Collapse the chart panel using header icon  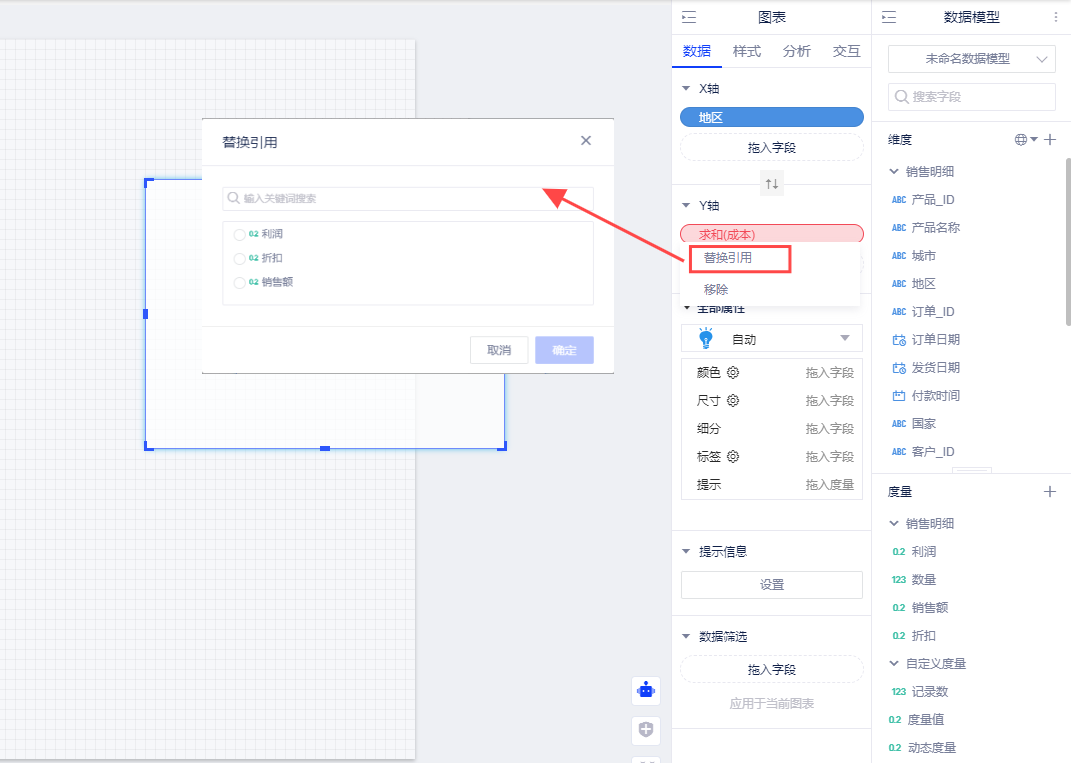tap(688, 17)
